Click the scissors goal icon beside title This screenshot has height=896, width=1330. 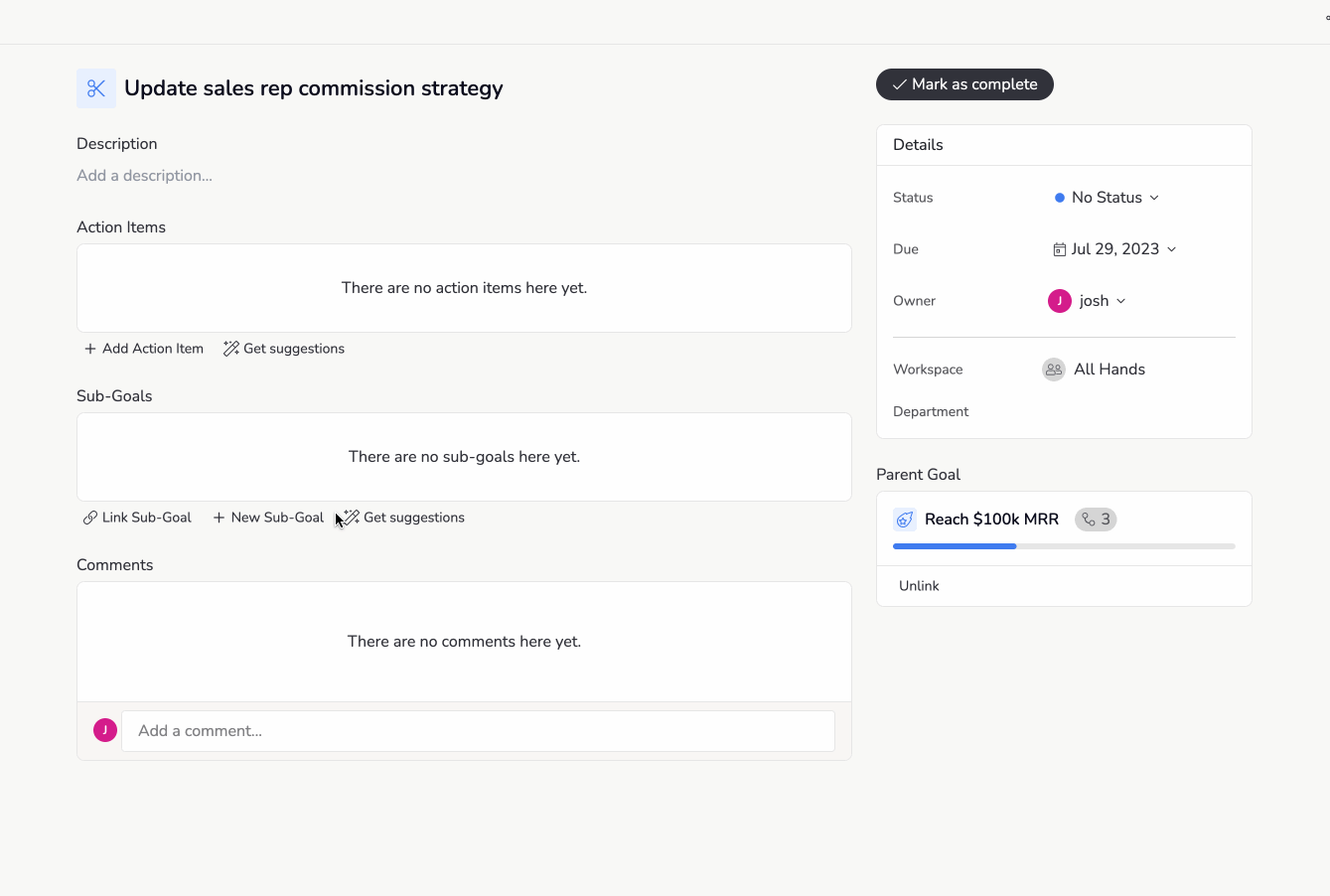96,88
